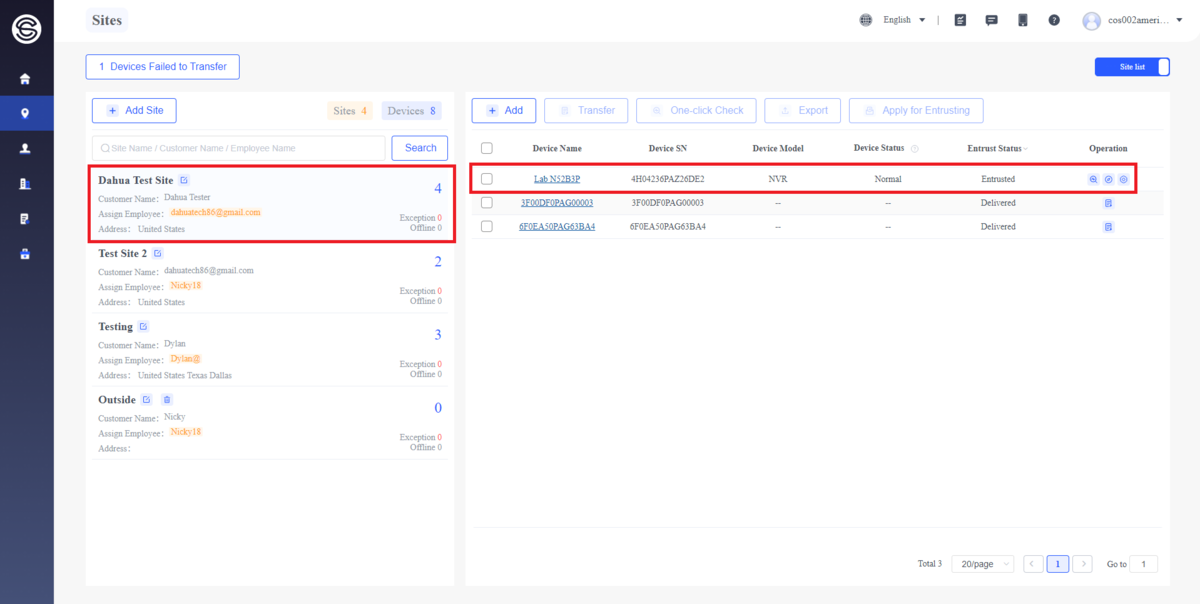Switch to the Sites 4 tab

350,111
